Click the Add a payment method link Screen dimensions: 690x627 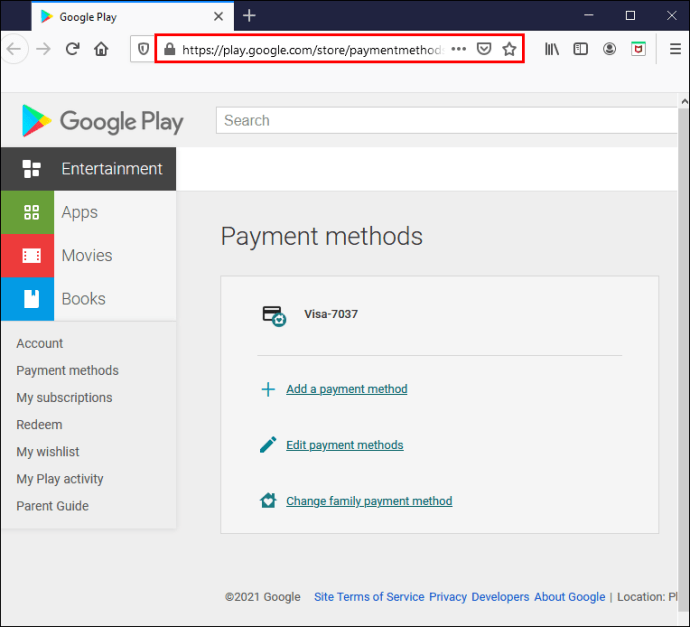[347, 389]
